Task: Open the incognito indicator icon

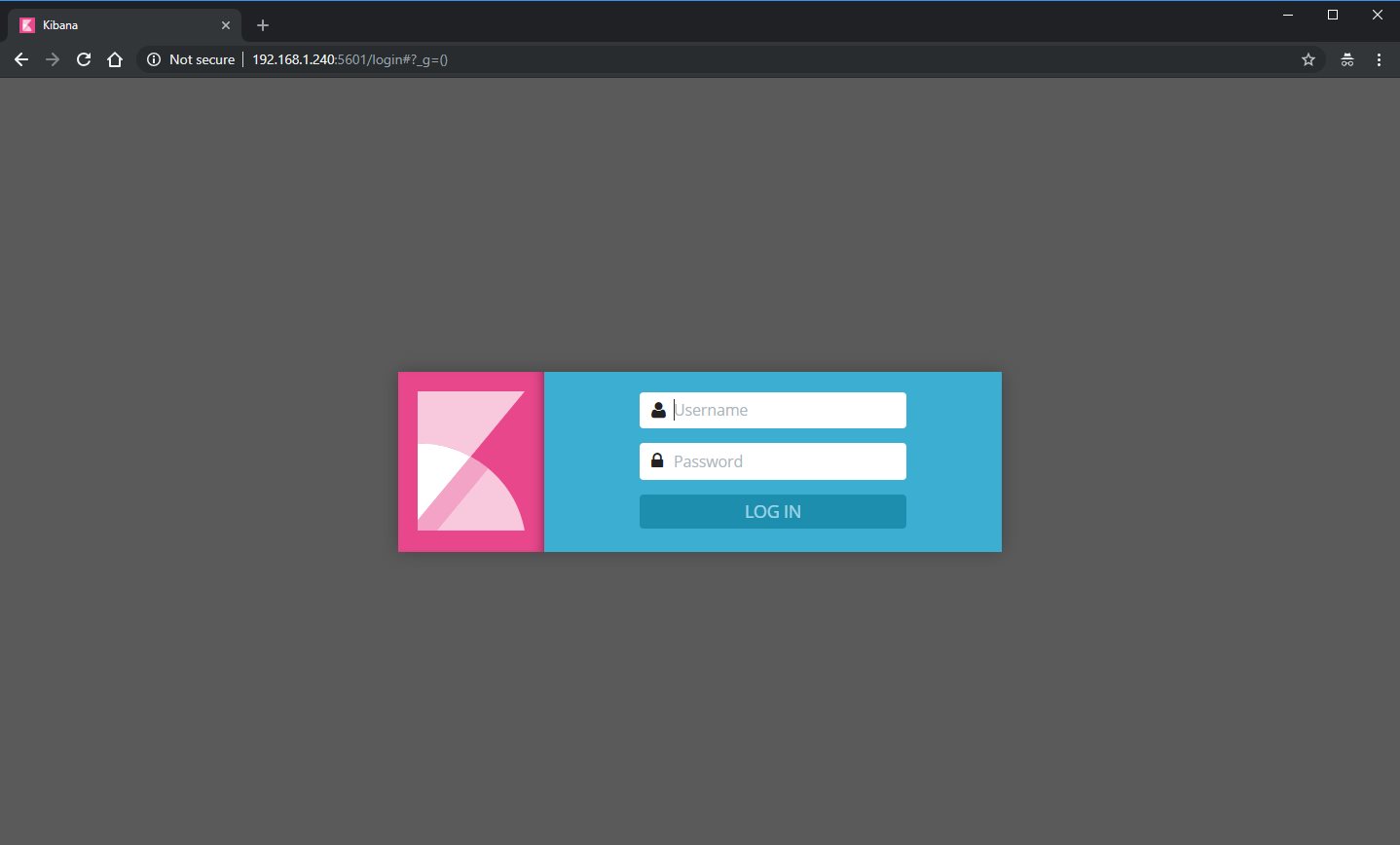Action: point(1347,59)
